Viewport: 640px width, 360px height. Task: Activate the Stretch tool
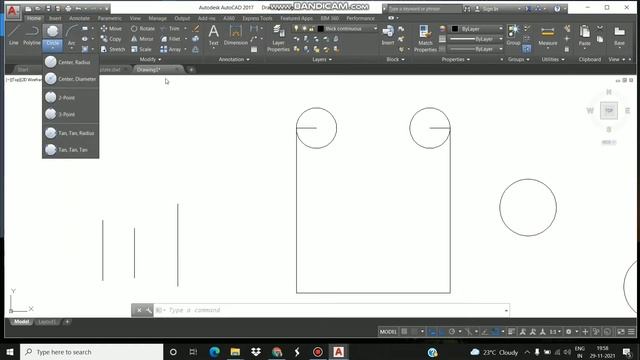112,49
